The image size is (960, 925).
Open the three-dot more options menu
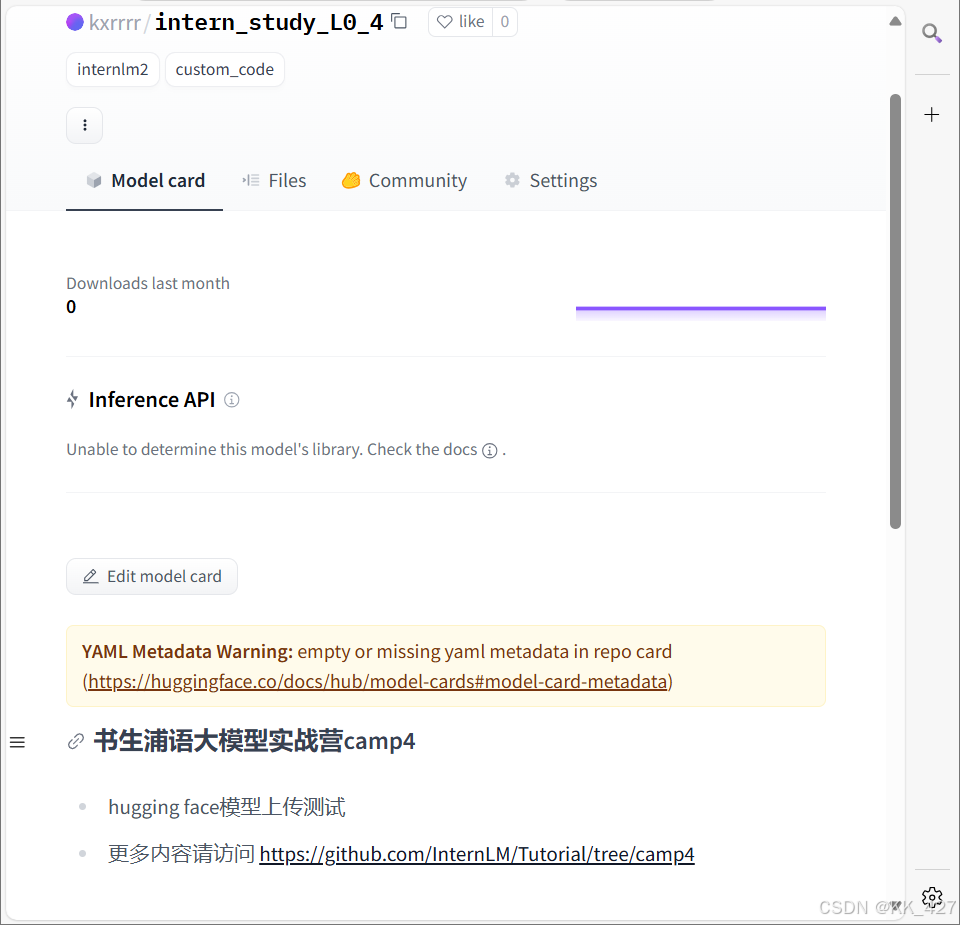84,125
